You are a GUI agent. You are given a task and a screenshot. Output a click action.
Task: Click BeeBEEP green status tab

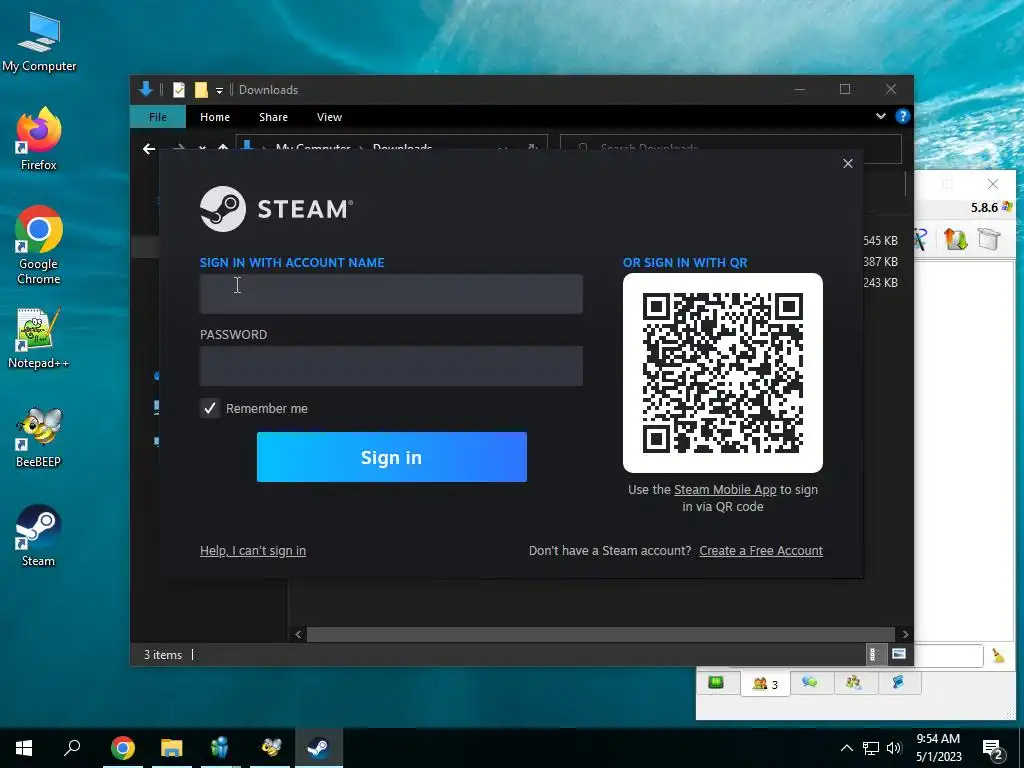pos(716,683)
